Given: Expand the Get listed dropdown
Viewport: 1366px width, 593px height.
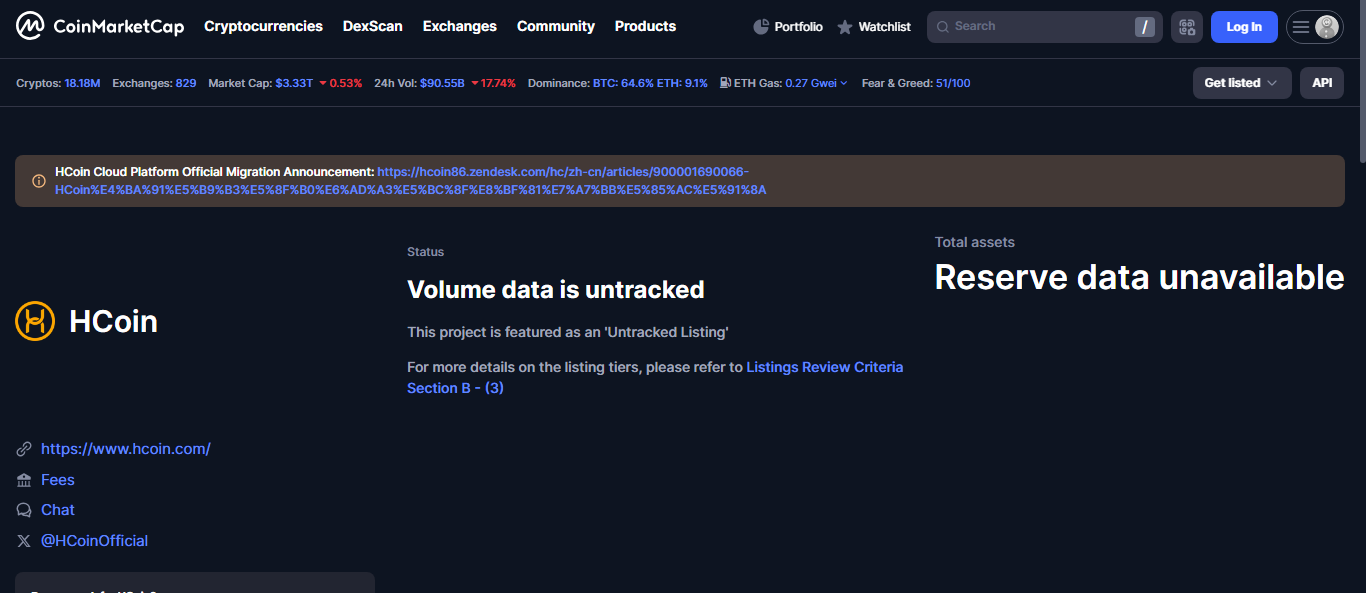Looking at the screenshot, I should pyautogui.click(x=1242, y=83).
